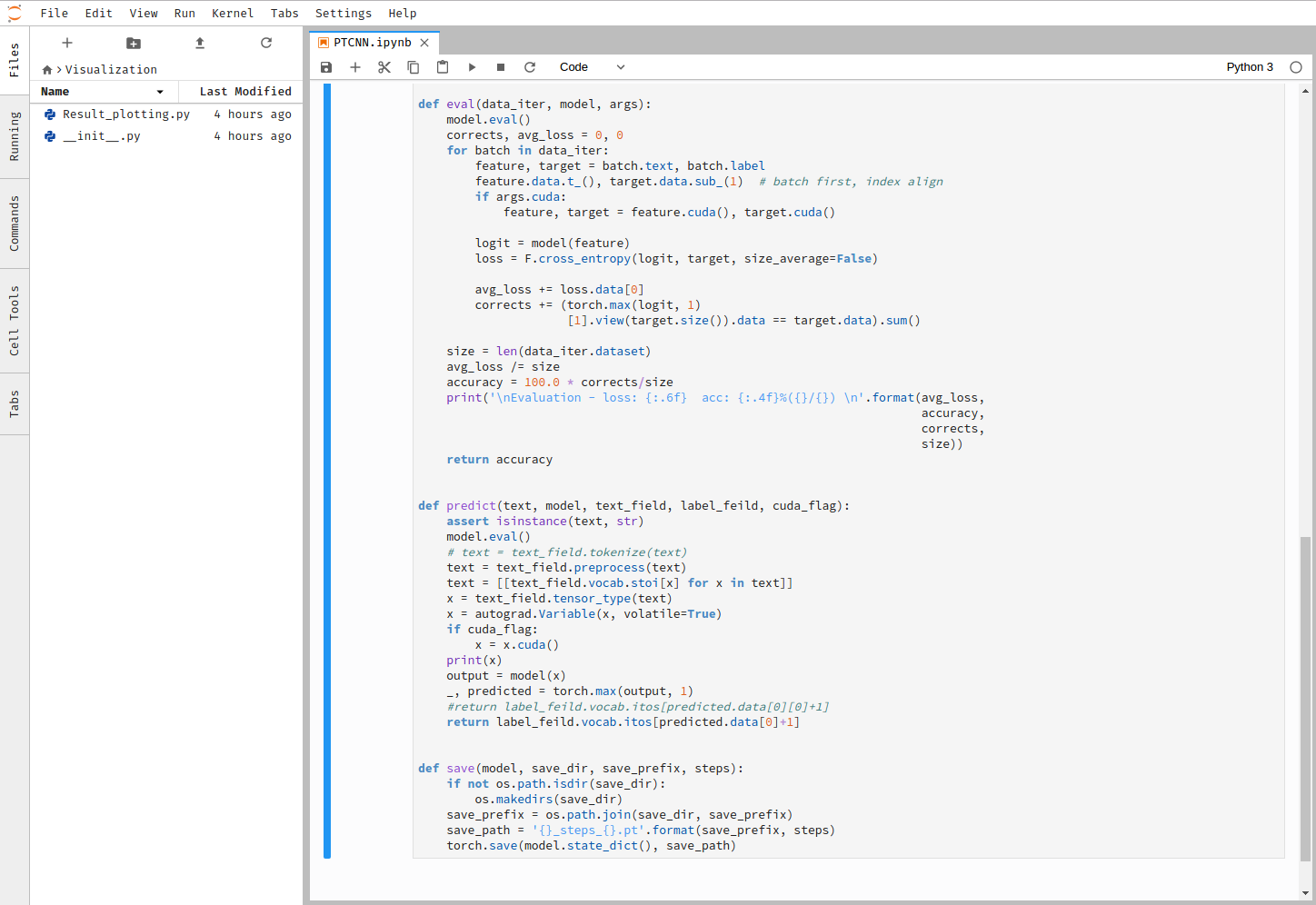The width and height of the screenshot is (1316, 905).
Task: Switch to the Files sidebar tab
Action: [x=15, y=60]
